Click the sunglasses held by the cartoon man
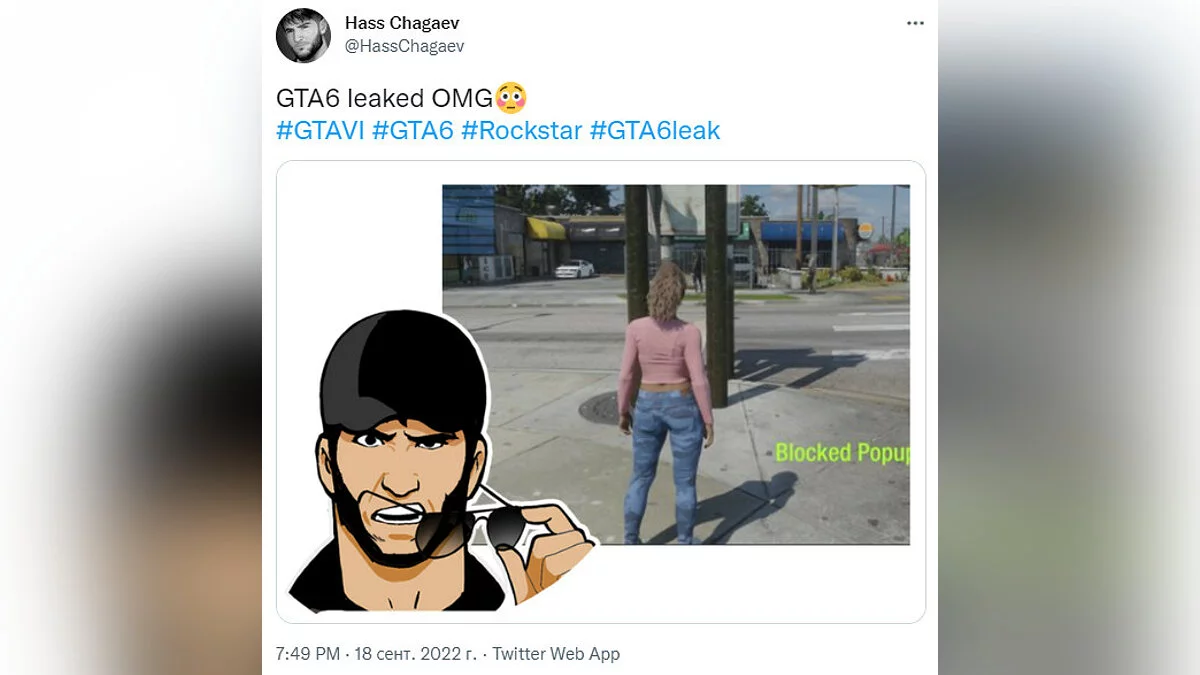 (x=468, y=530)
